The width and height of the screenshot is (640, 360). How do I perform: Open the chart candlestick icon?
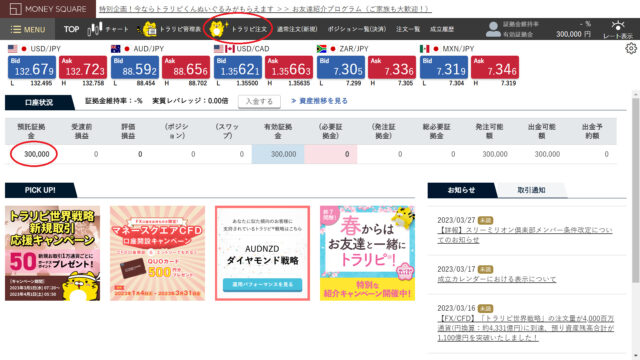[94, 29]
